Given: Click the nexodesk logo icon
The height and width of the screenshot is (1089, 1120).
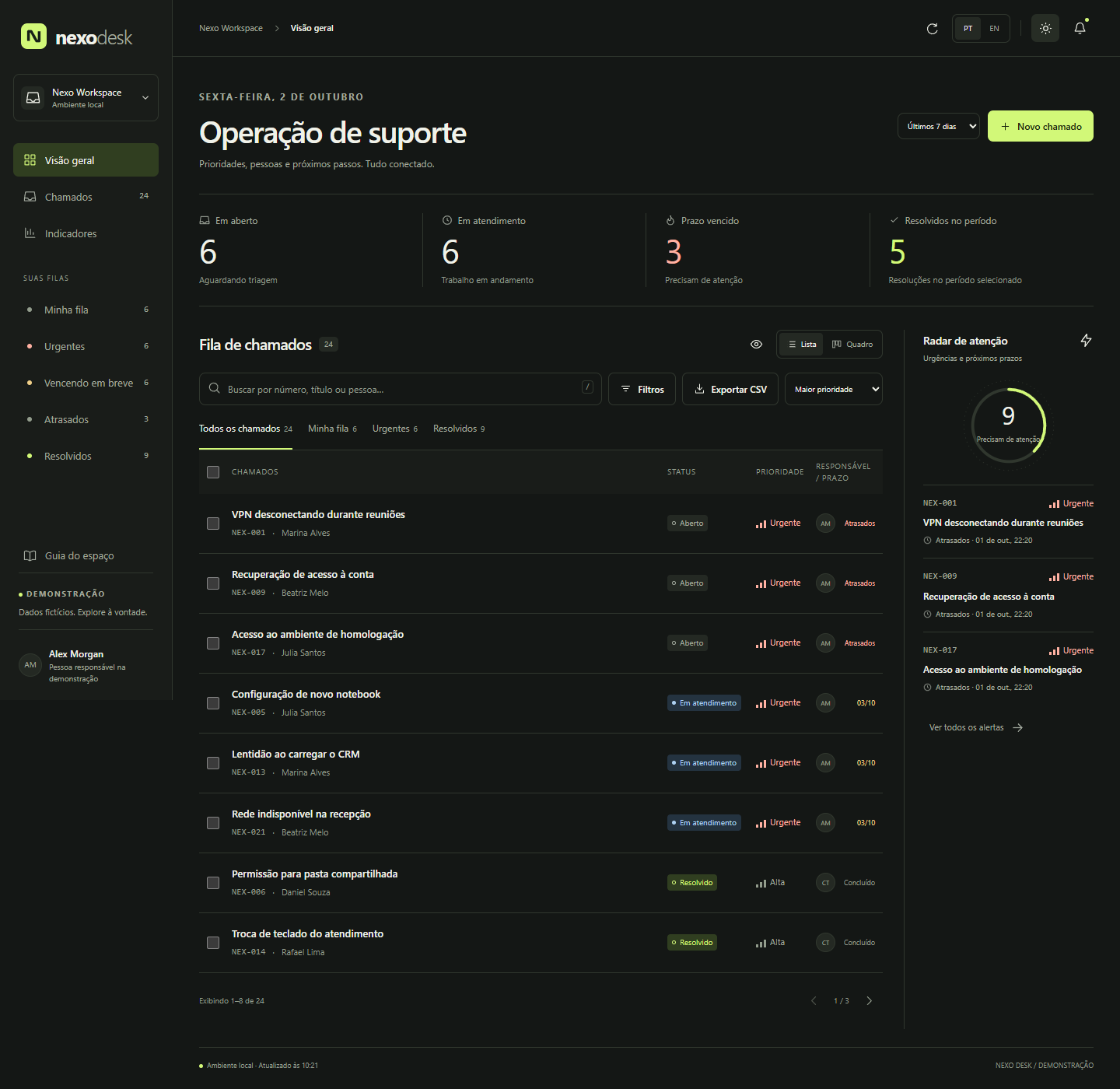Looking at the screenshot, I should [33, 37].
